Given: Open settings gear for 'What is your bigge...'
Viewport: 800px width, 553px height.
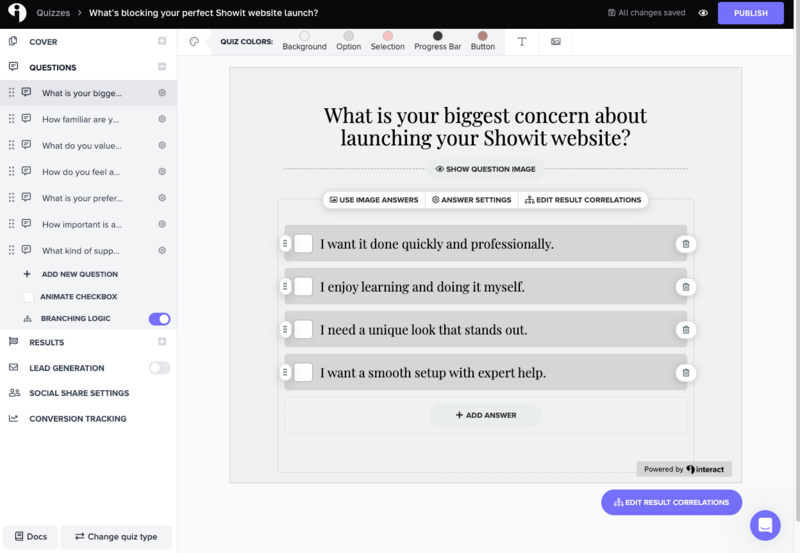Looking at the screenshot, I should (x=162, y=92).
